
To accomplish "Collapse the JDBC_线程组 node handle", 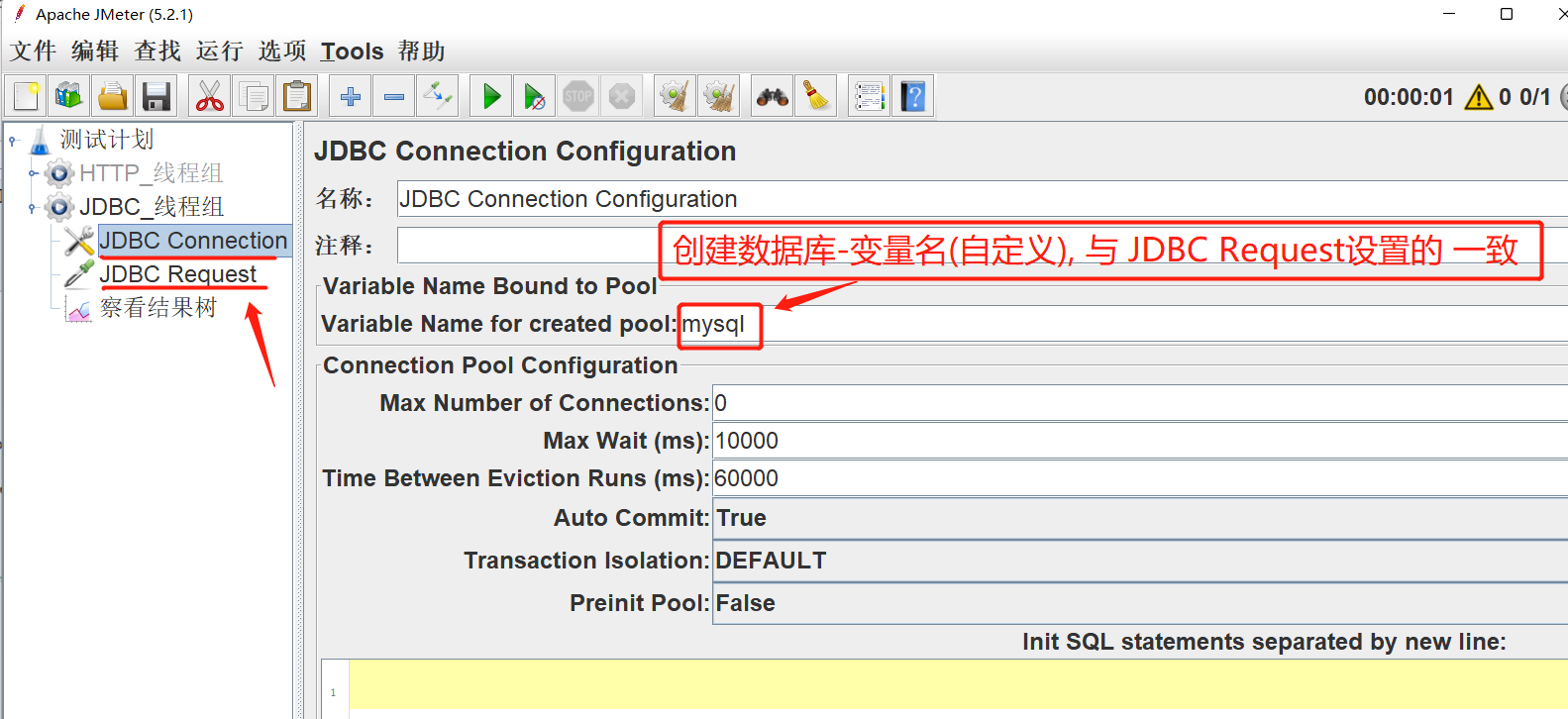I will 33,208.
